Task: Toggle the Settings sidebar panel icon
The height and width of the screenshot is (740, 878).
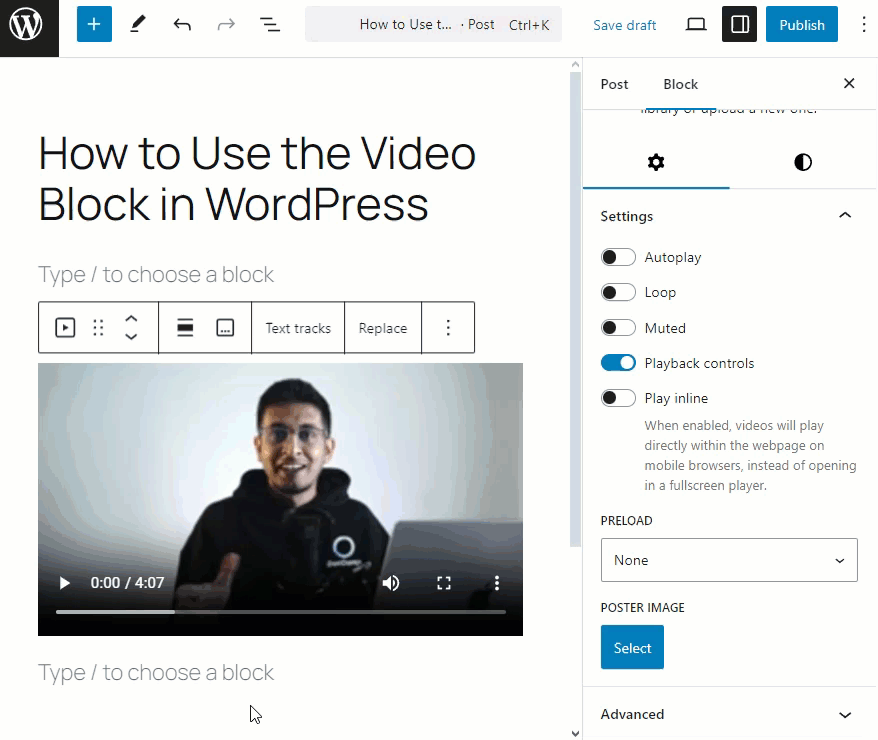Action: tap(740, 25)
